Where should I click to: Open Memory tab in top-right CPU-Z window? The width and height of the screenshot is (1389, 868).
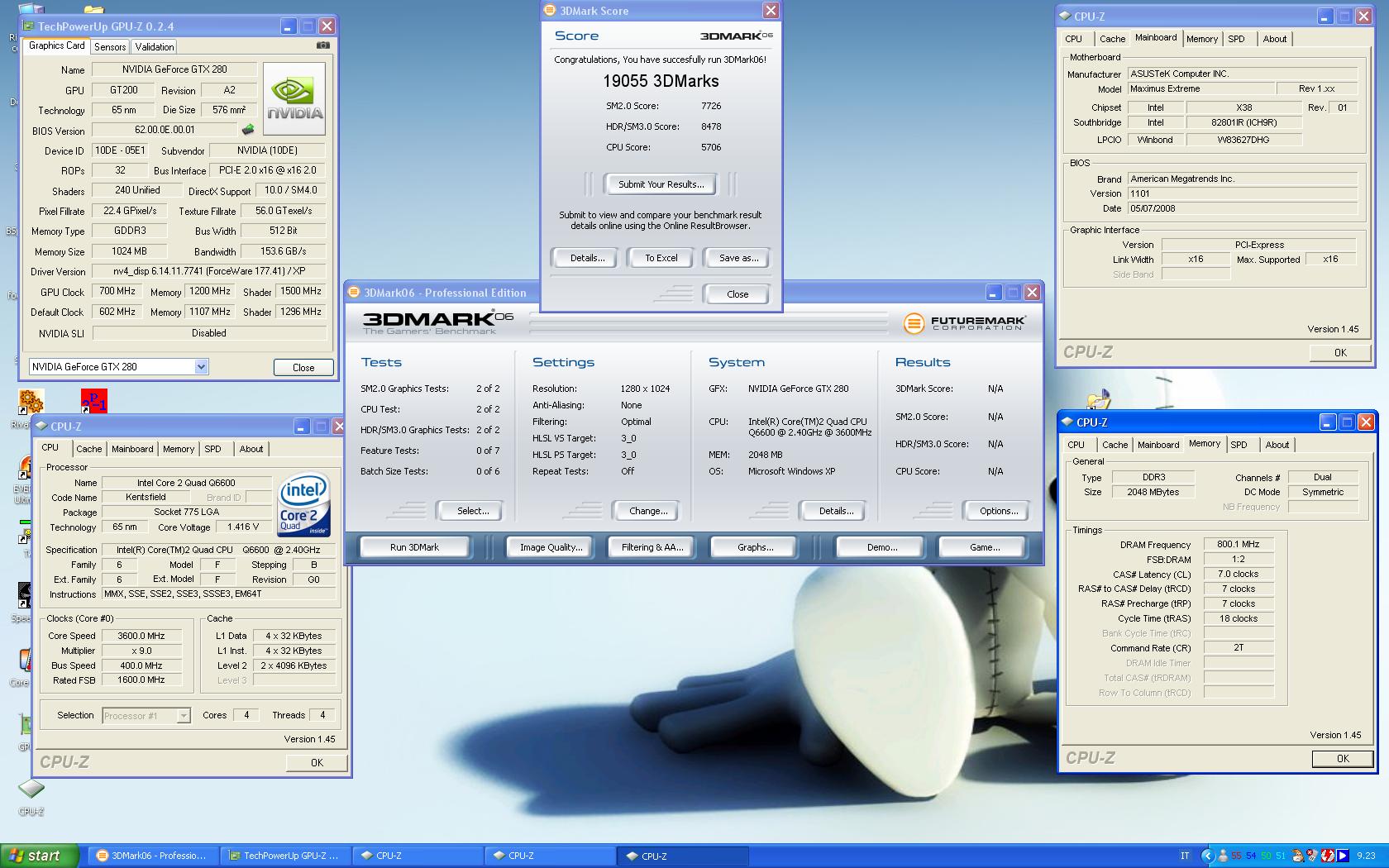point(1201,39)
